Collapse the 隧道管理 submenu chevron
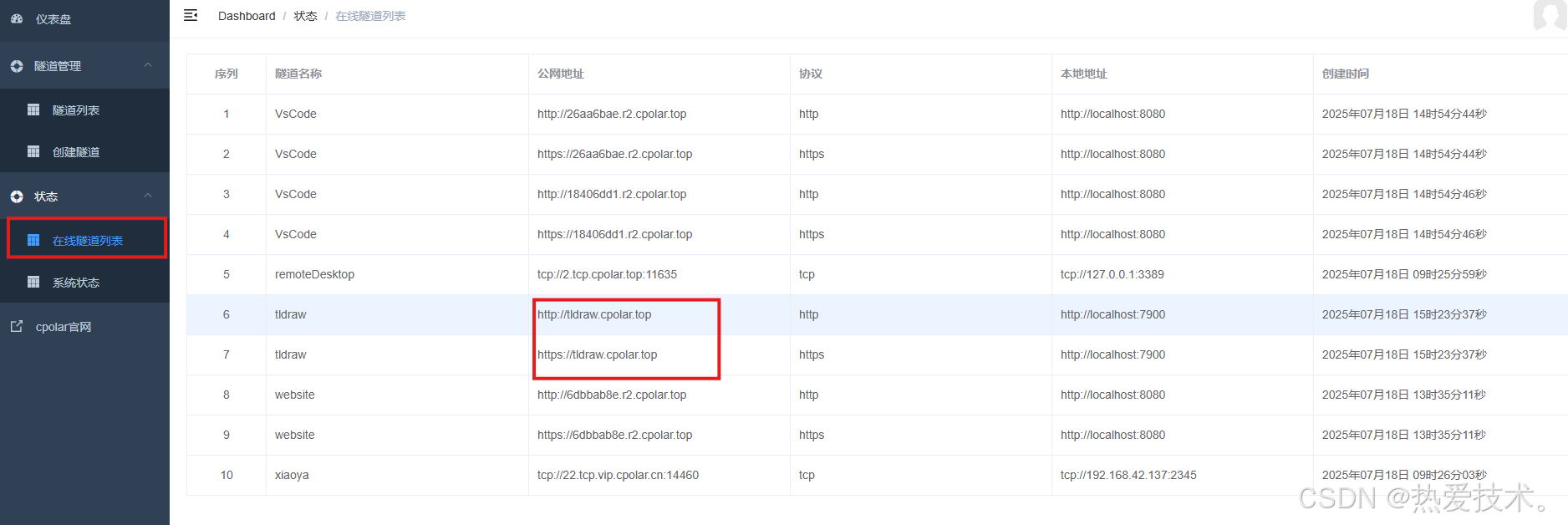Image resolution: width=1568 pixels, height=525 pixels. coord(148,65)
